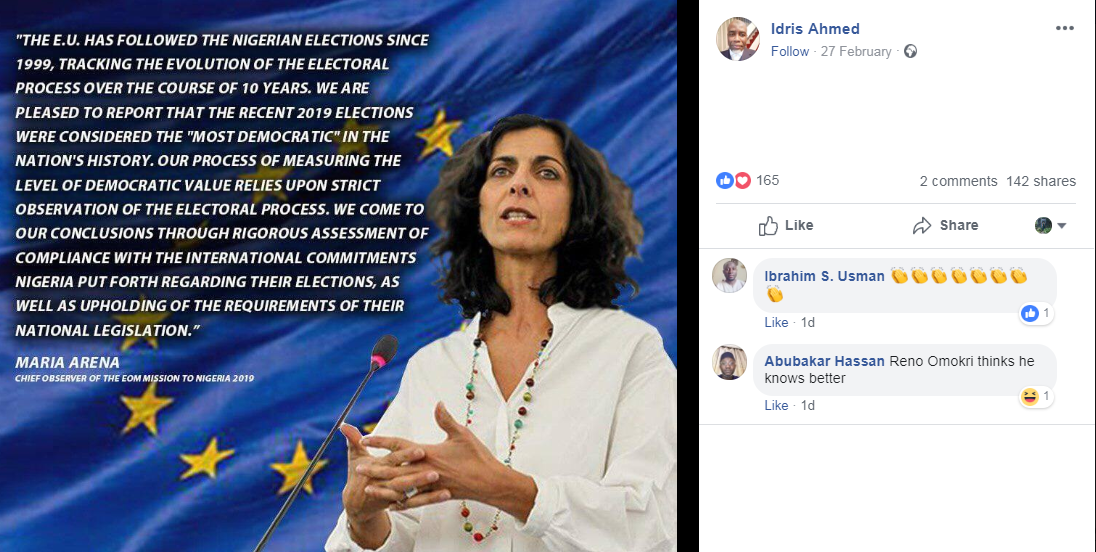Screen dimensions: 1096x552
Task: Open Idris Ahmed's profile picture
Action: (737, 38)
